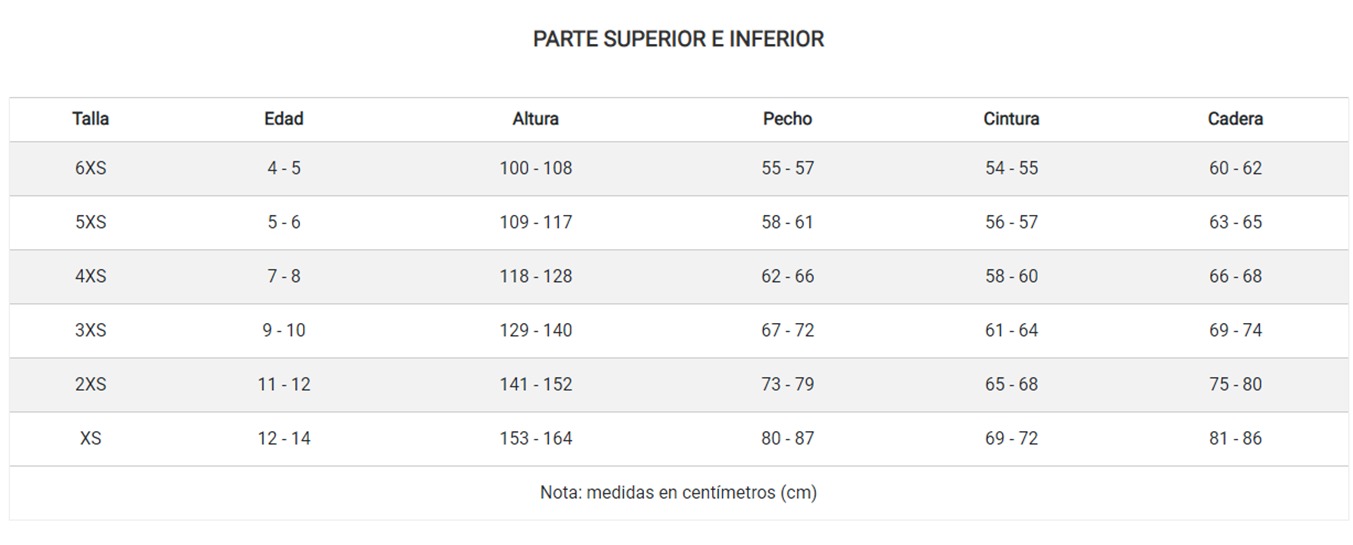Click the Altura column header
The width and height of the screenshot is (1353, 545).
tap(536, 119)
